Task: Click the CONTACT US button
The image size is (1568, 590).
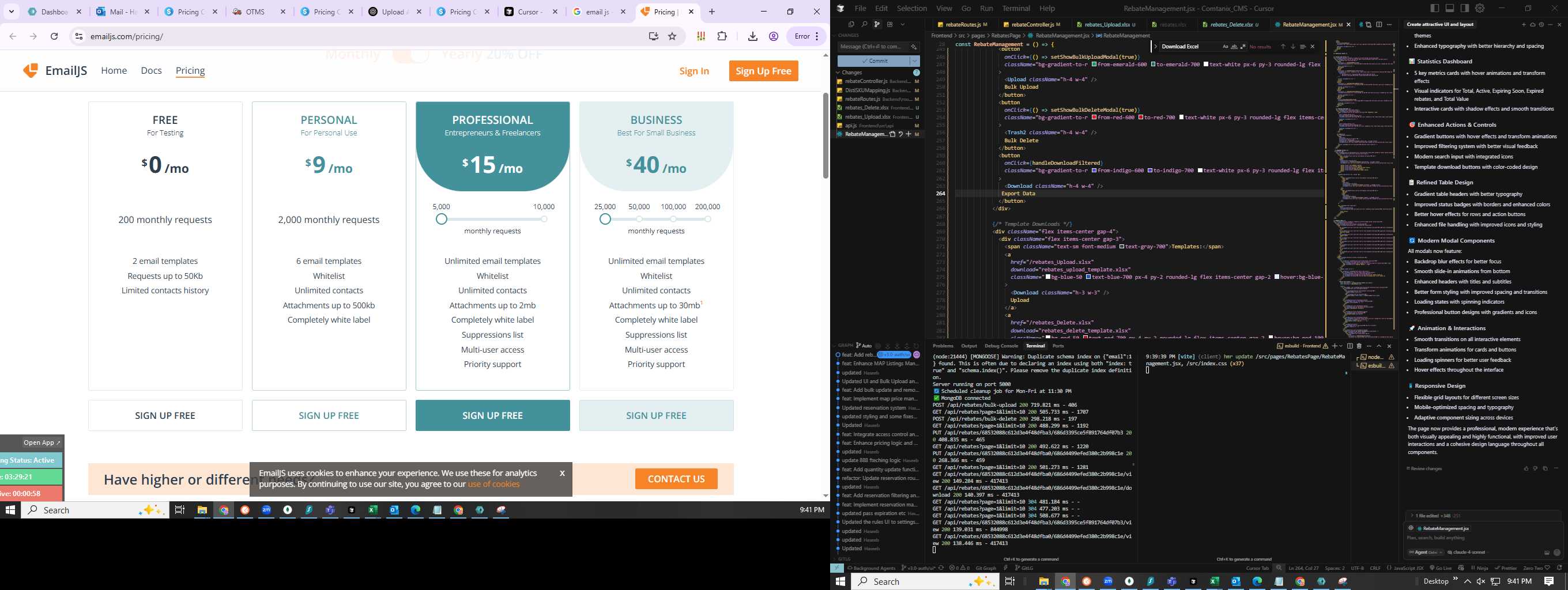Action: [676, 479]
